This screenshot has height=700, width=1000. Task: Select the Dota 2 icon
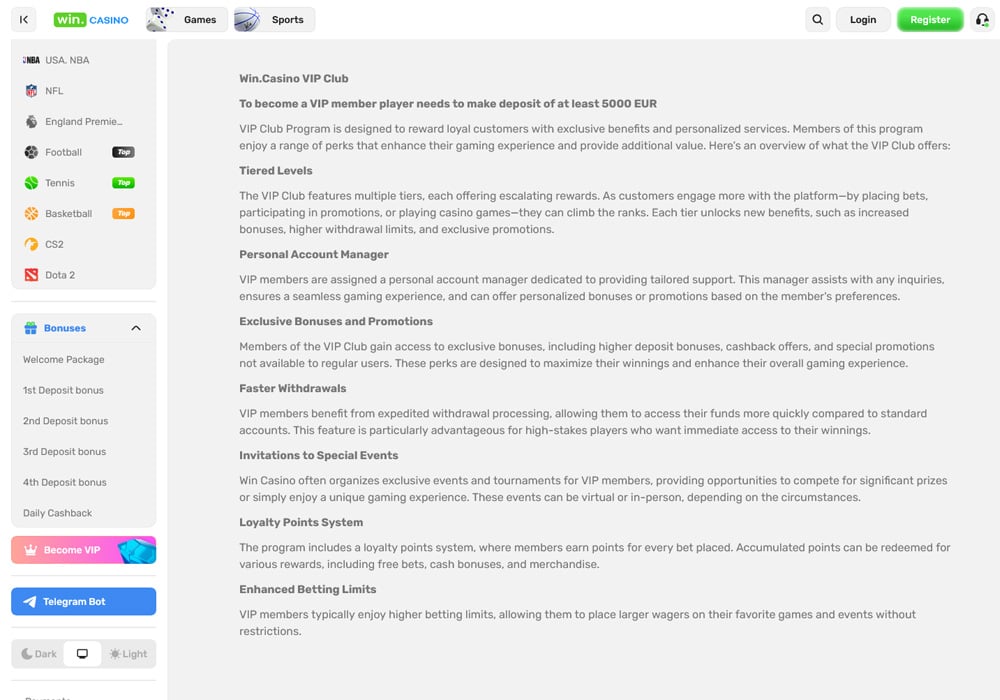31,275
